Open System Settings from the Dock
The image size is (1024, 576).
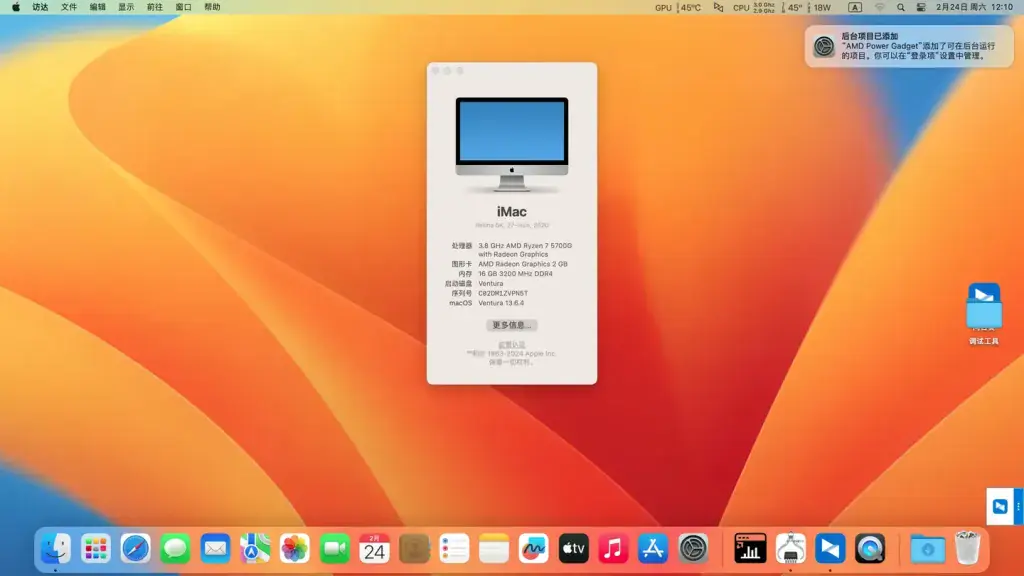tap(693, 549)
